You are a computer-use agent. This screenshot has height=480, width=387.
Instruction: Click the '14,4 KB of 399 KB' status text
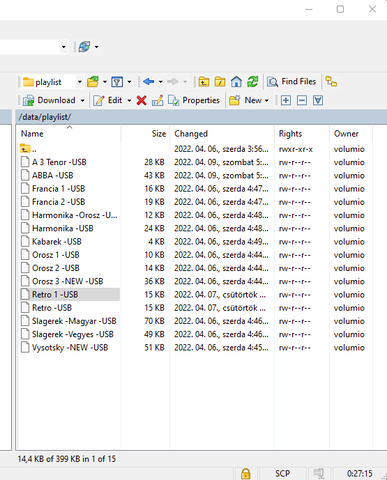click(67, 459)
